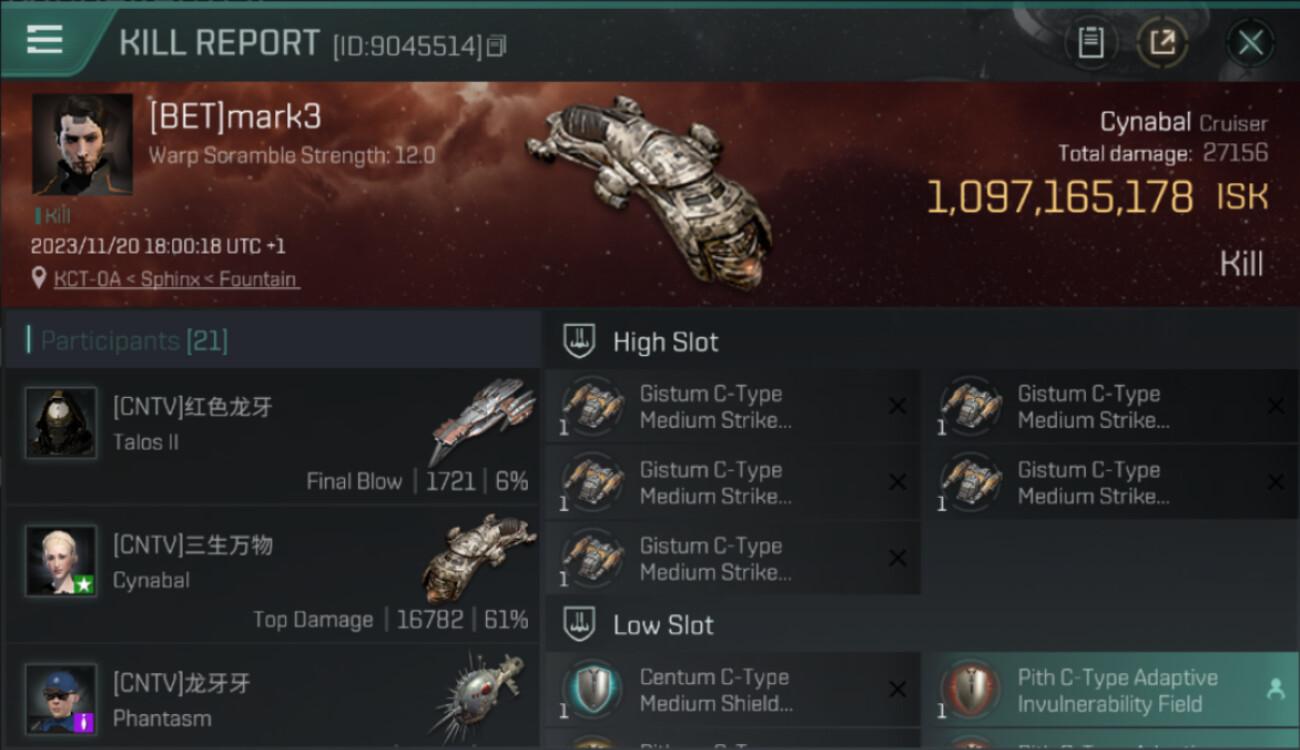Select the Cynabal top damage participant
Screen dimensions: 1300x750
click(272, 574)
